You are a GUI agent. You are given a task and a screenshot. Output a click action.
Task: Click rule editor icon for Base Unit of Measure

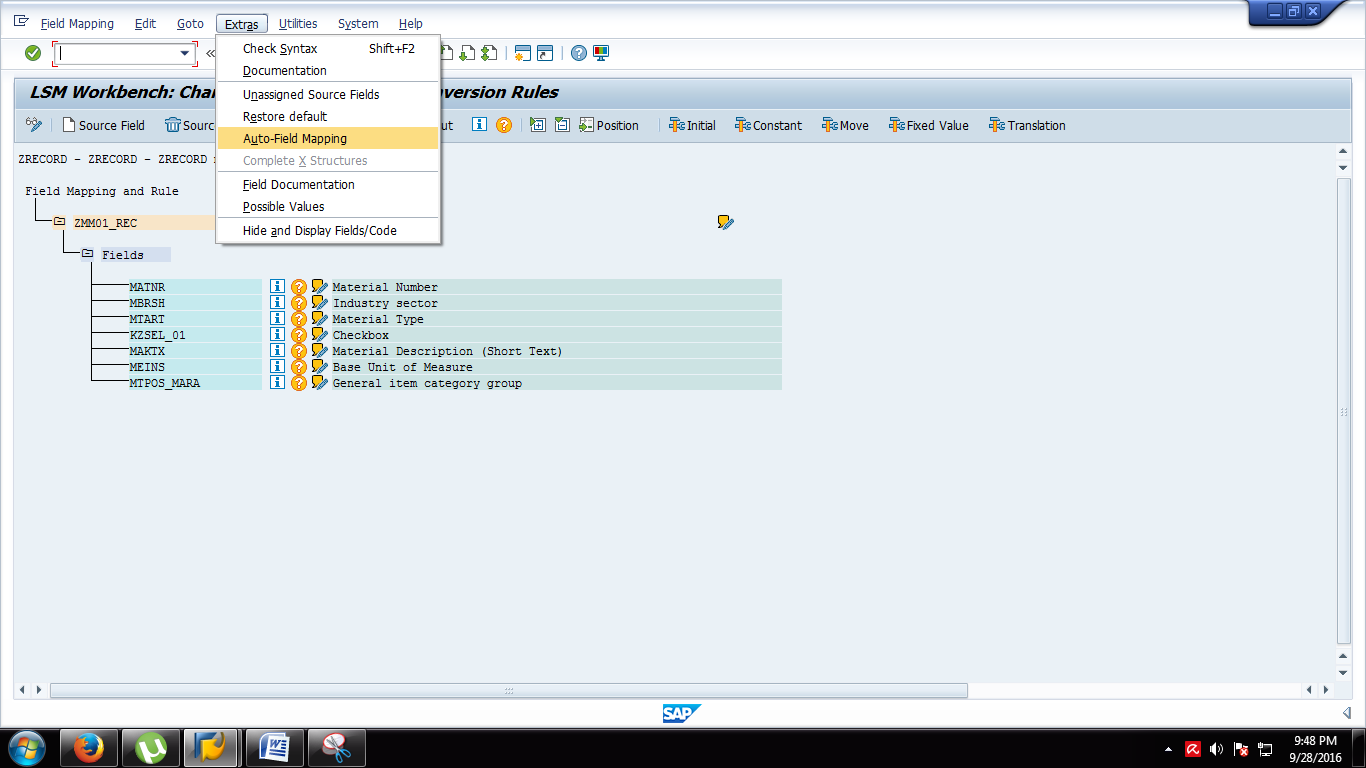tap(319, 367)
